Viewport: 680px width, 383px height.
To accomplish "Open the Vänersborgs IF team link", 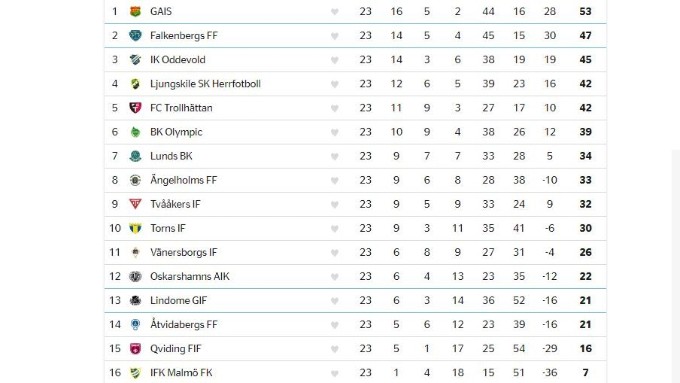I will coord(183,252).
